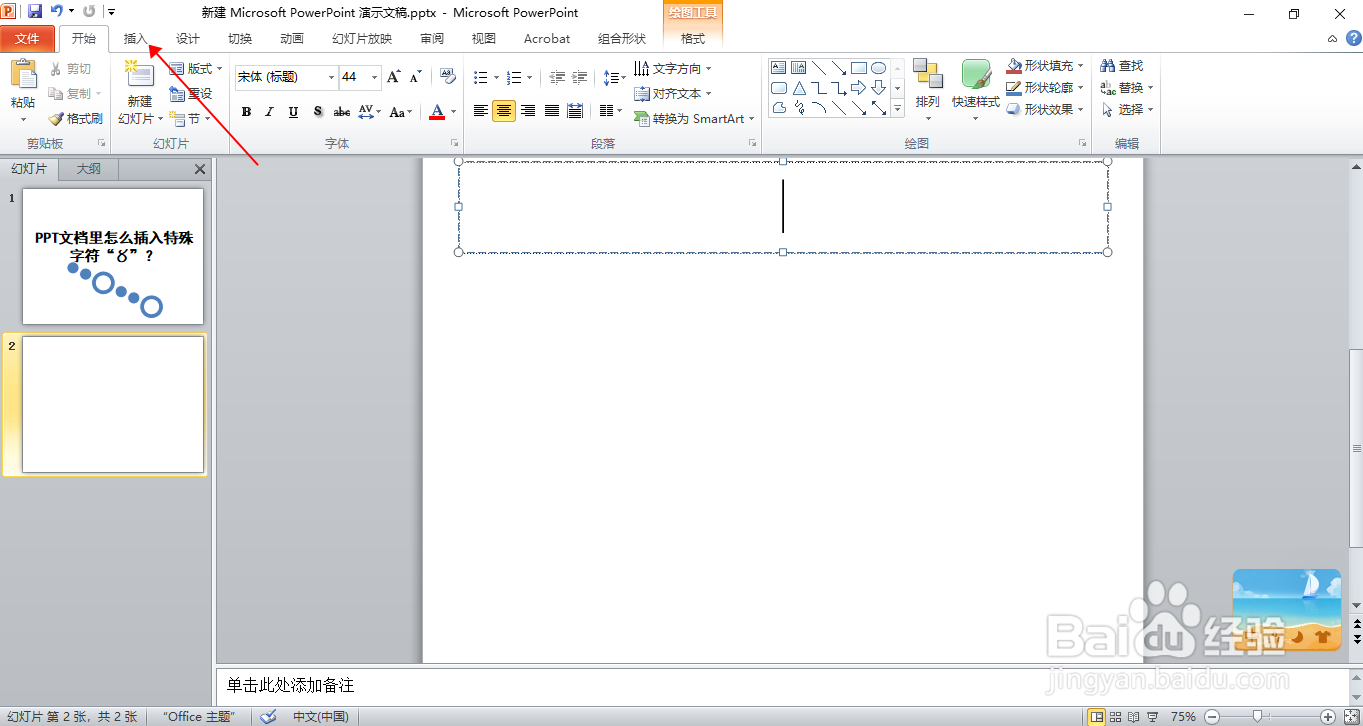Select the Down Arrow shape in gallery
The image size is (1363, 726).
click(x=878, y=88)
